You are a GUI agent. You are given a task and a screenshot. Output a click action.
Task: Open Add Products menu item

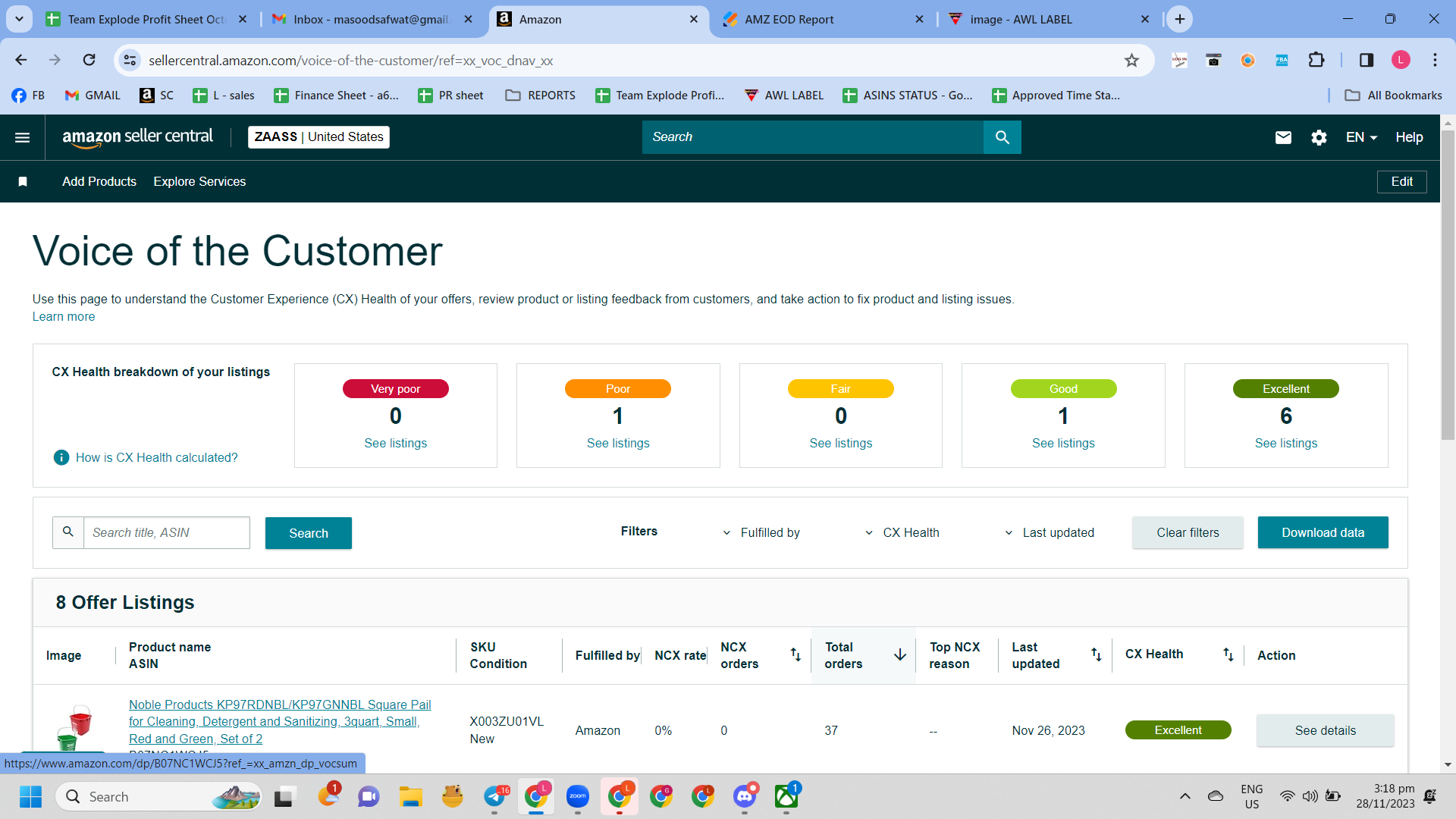click(x=99, y=181)
